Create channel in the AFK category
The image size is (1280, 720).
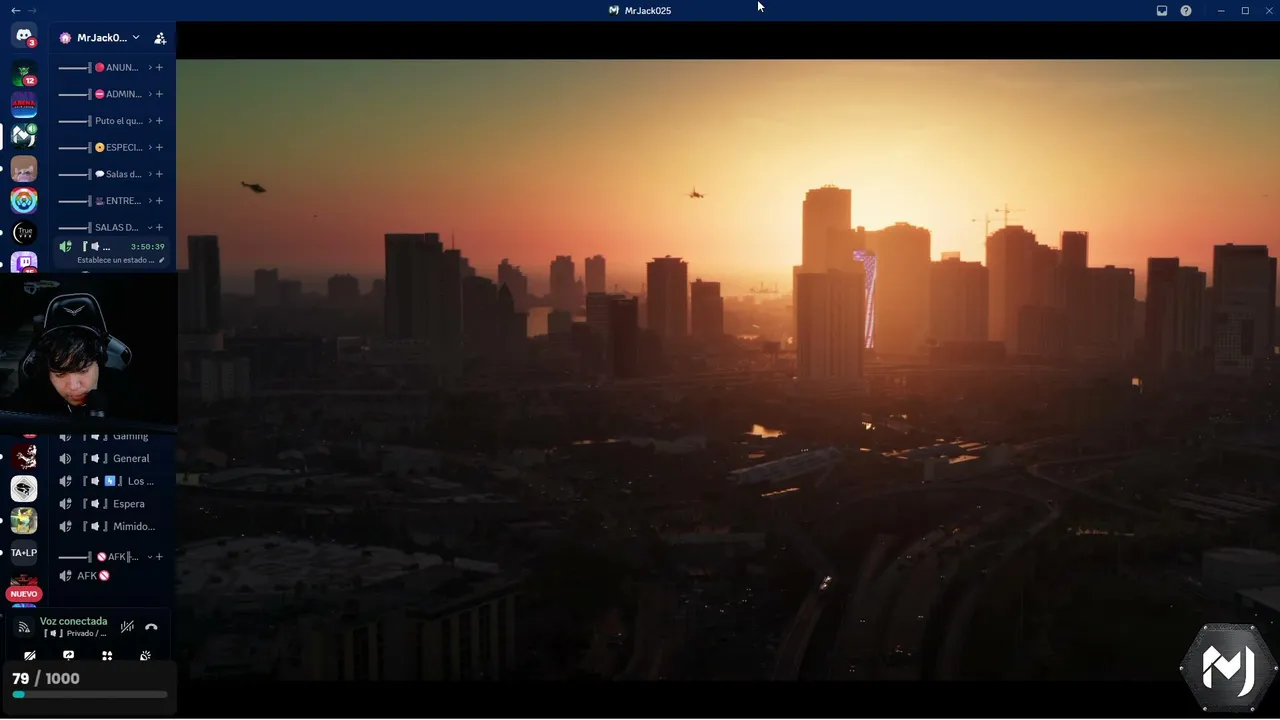pyautogui.click(x=159, y=556)
